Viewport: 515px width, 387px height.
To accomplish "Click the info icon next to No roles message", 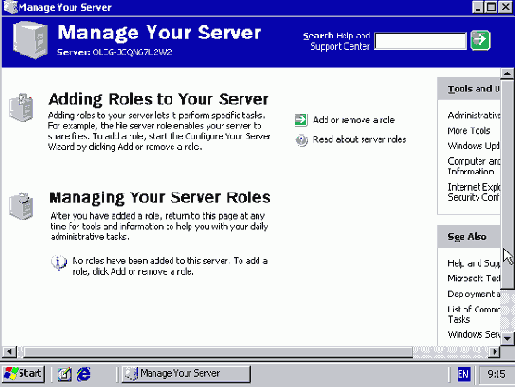I will tap(59, 263).
